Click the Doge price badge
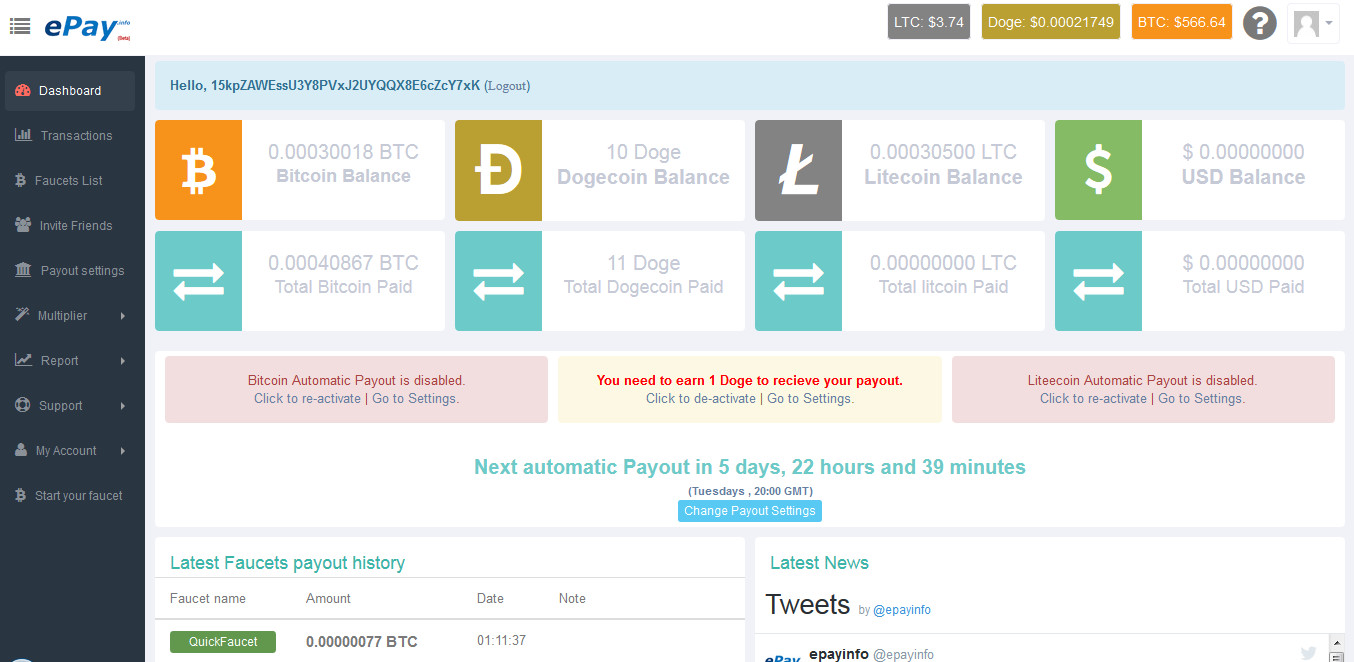 [1051, 22]
